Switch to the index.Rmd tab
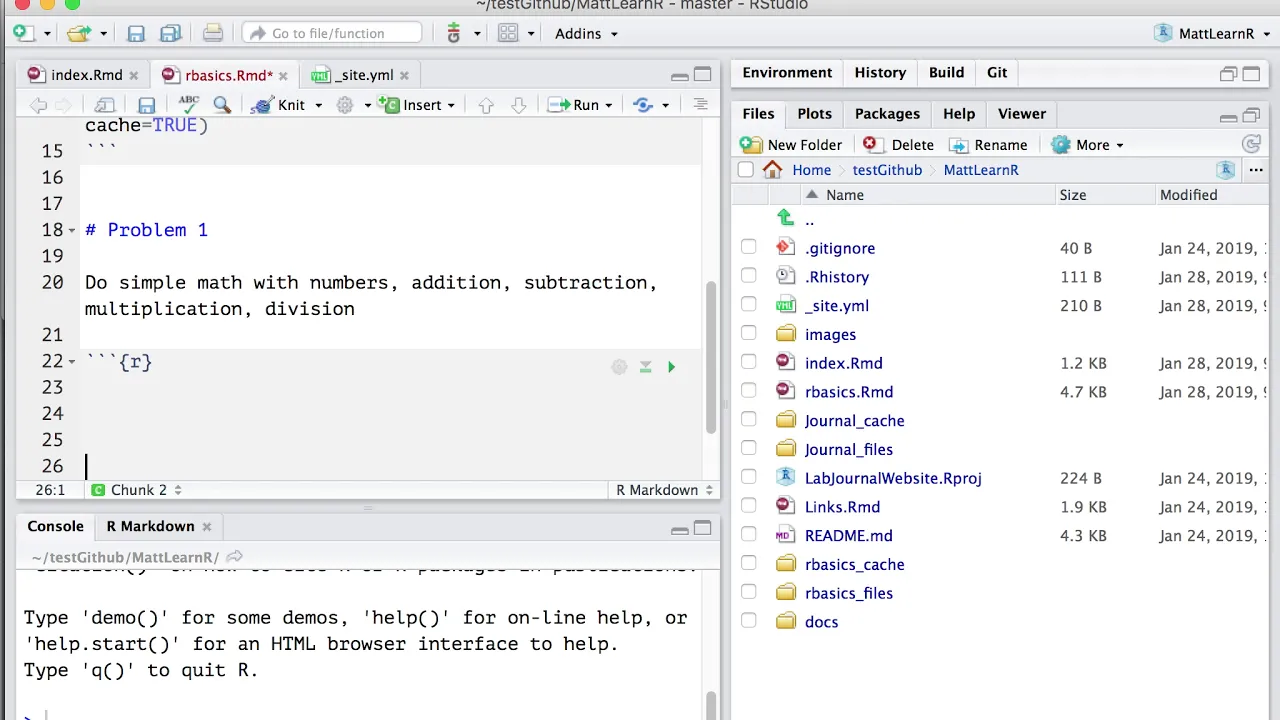Viewport: 1280px width, 720px height. coord(86,75)
